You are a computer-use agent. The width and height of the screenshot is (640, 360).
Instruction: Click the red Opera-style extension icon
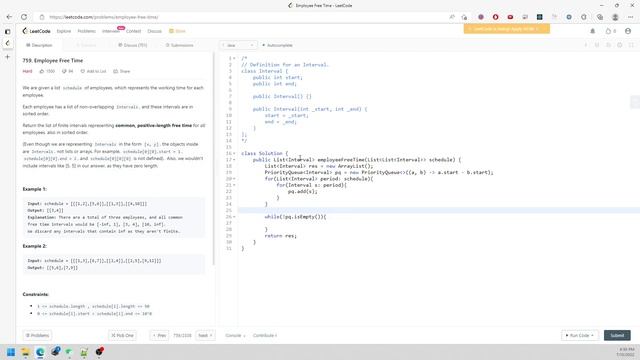coord(496,17)
